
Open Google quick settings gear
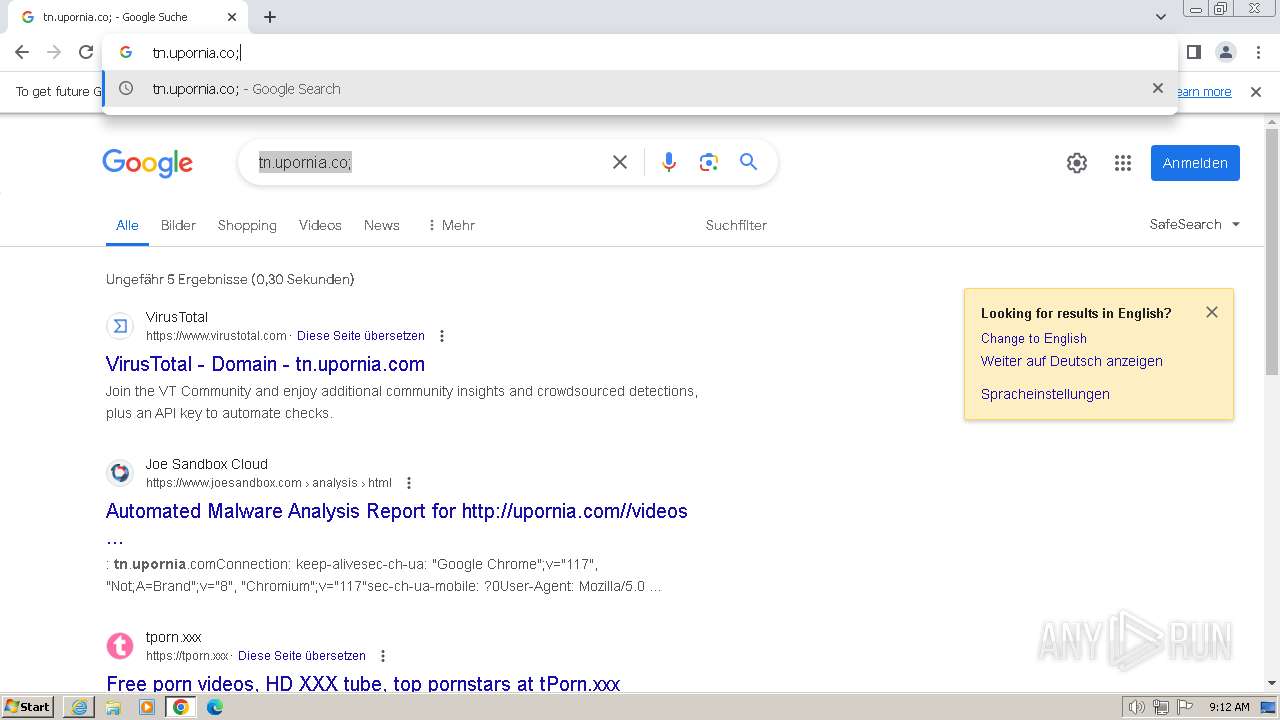click(x=1077, y=163)
